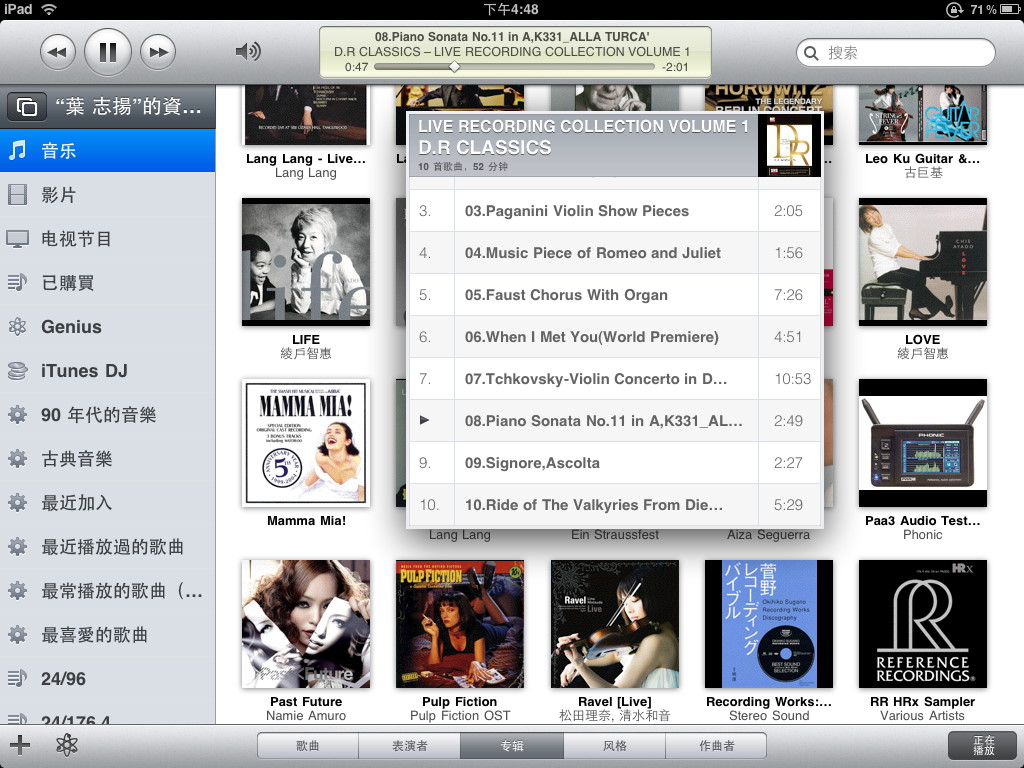The height and width of the screenshot is (768, 1024).
Task: Focus the 搜索 search field
Action: 895,53
